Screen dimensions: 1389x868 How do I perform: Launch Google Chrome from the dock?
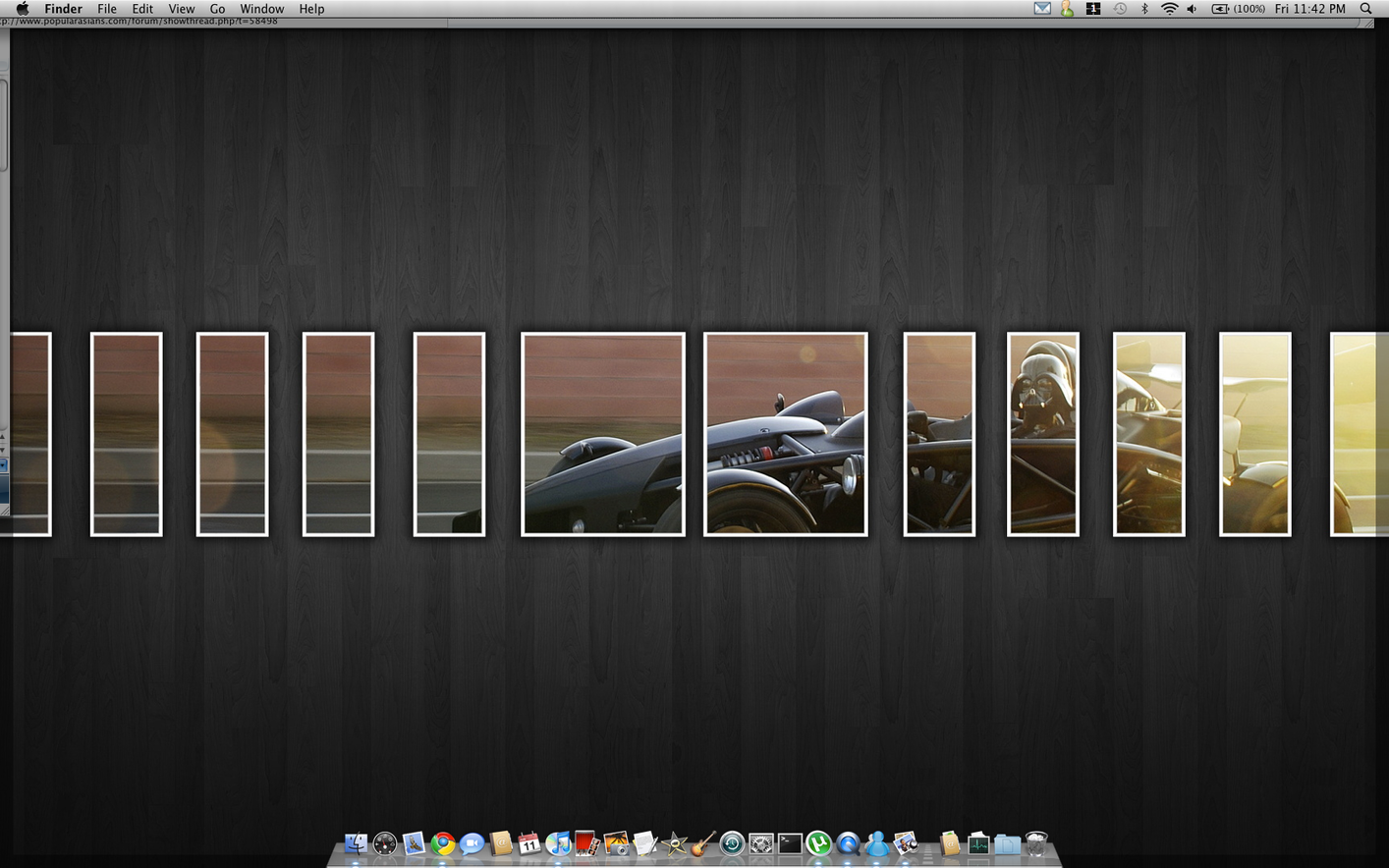tap(443, 842)
